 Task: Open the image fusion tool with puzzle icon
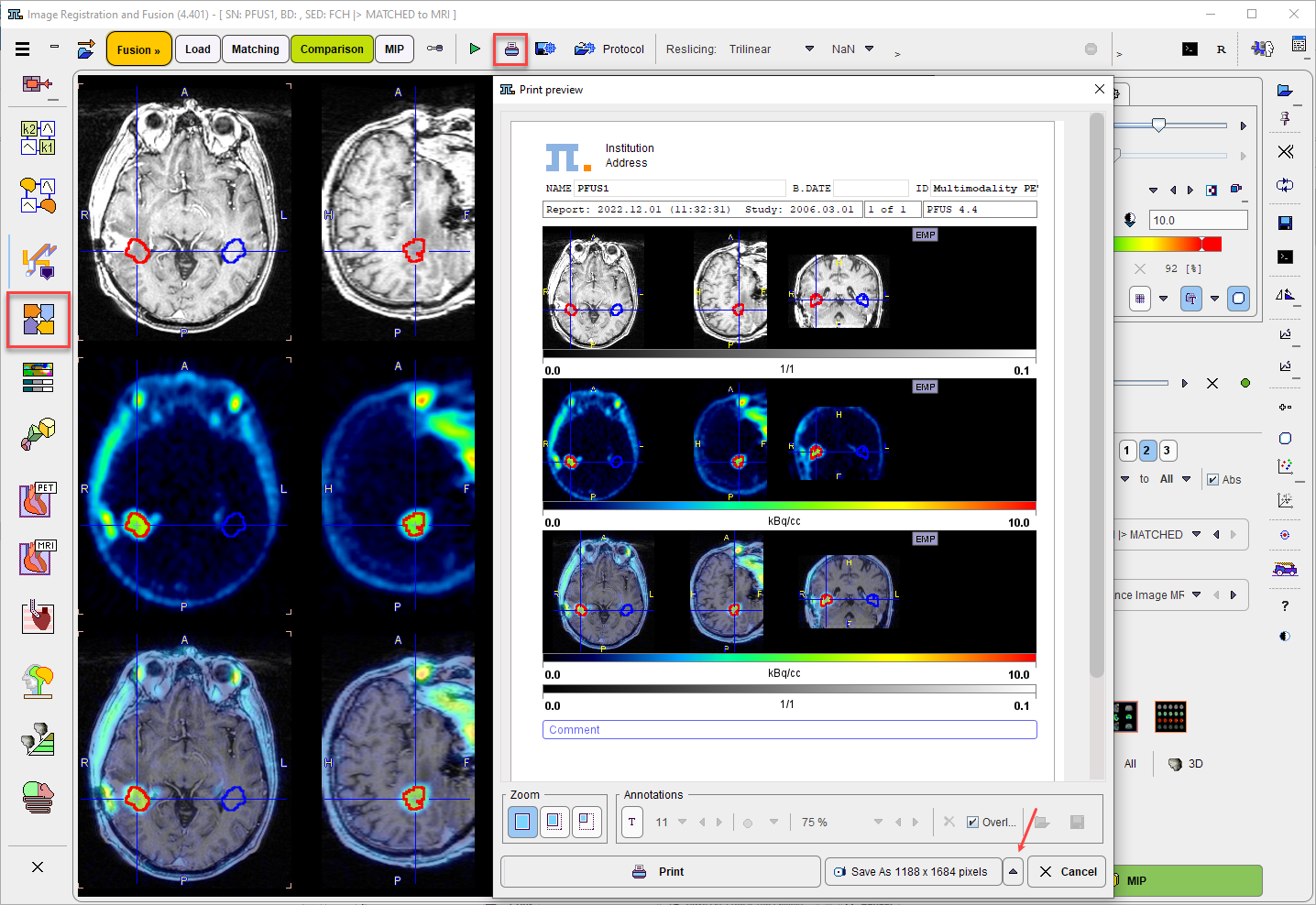pos(38,320)
